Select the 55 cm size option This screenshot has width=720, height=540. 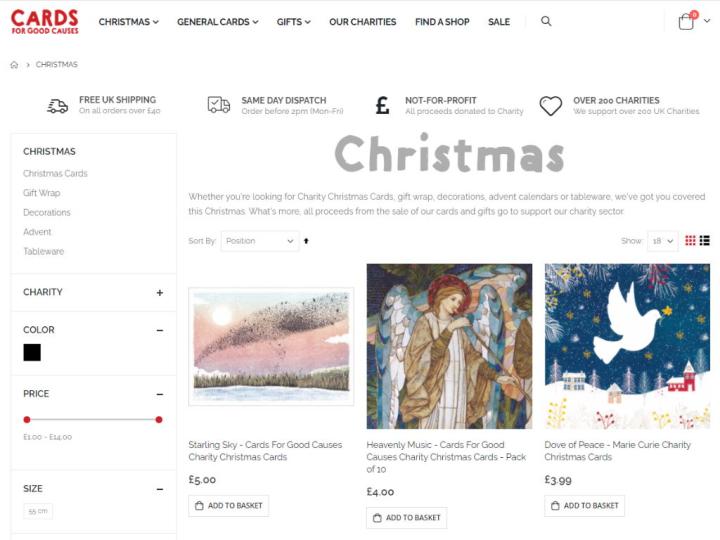pos(38,511)
